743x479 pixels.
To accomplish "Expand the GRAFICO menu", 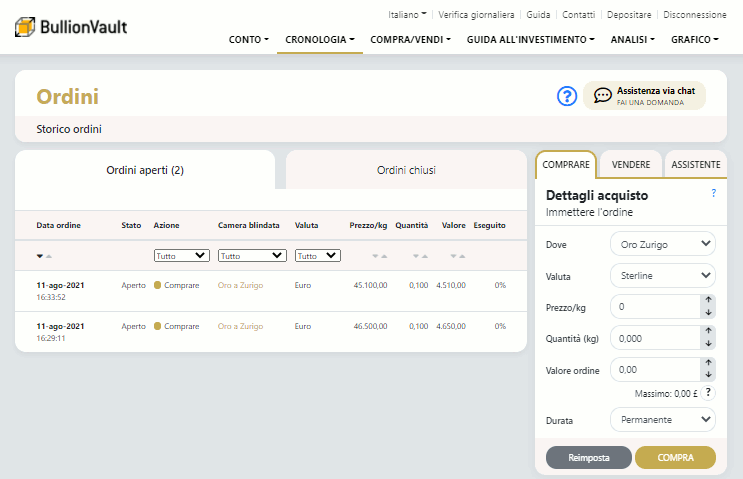I will point(695,40).
